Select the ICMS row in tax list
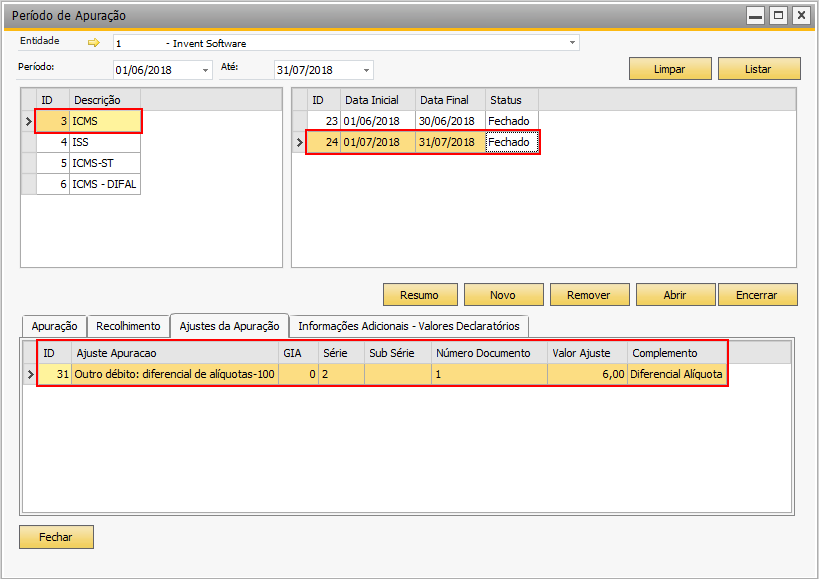 coord(88,121)
